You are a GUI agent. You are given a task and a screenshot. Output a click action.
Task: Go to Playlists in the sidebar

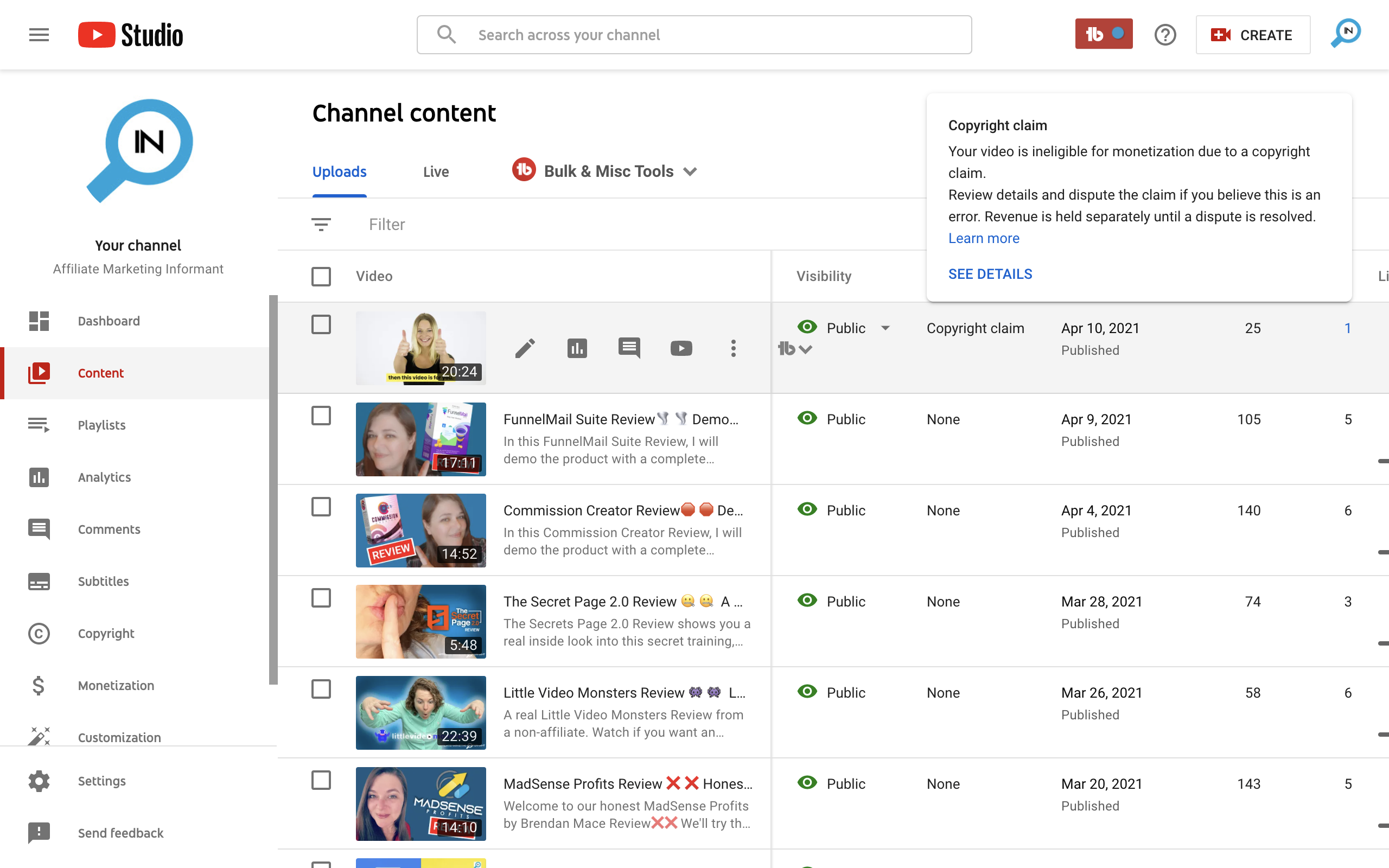tap(101, 425)
